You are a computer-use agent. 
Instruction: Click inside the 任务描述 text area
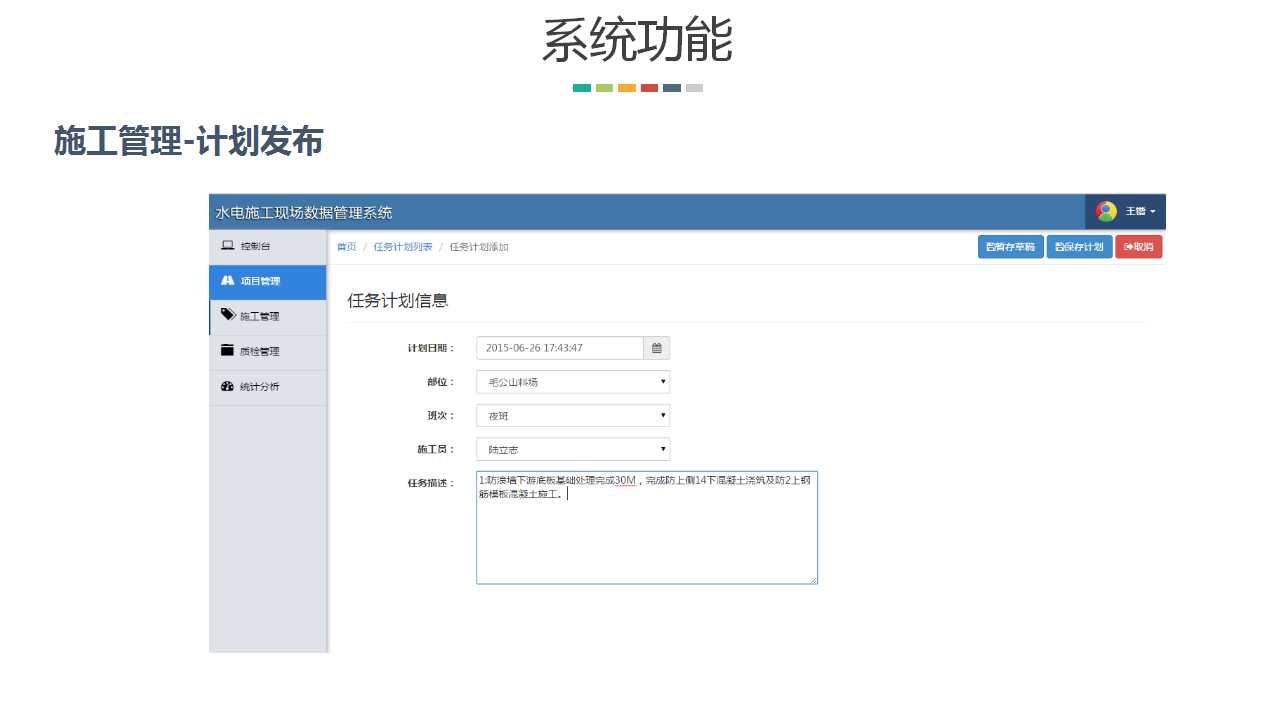coord(647,528)
